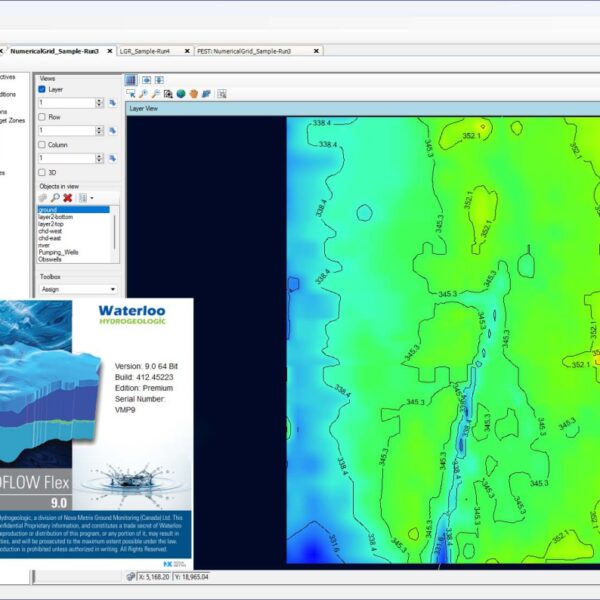Open the Assign dropdown in Toolbox

pos(78,289)
